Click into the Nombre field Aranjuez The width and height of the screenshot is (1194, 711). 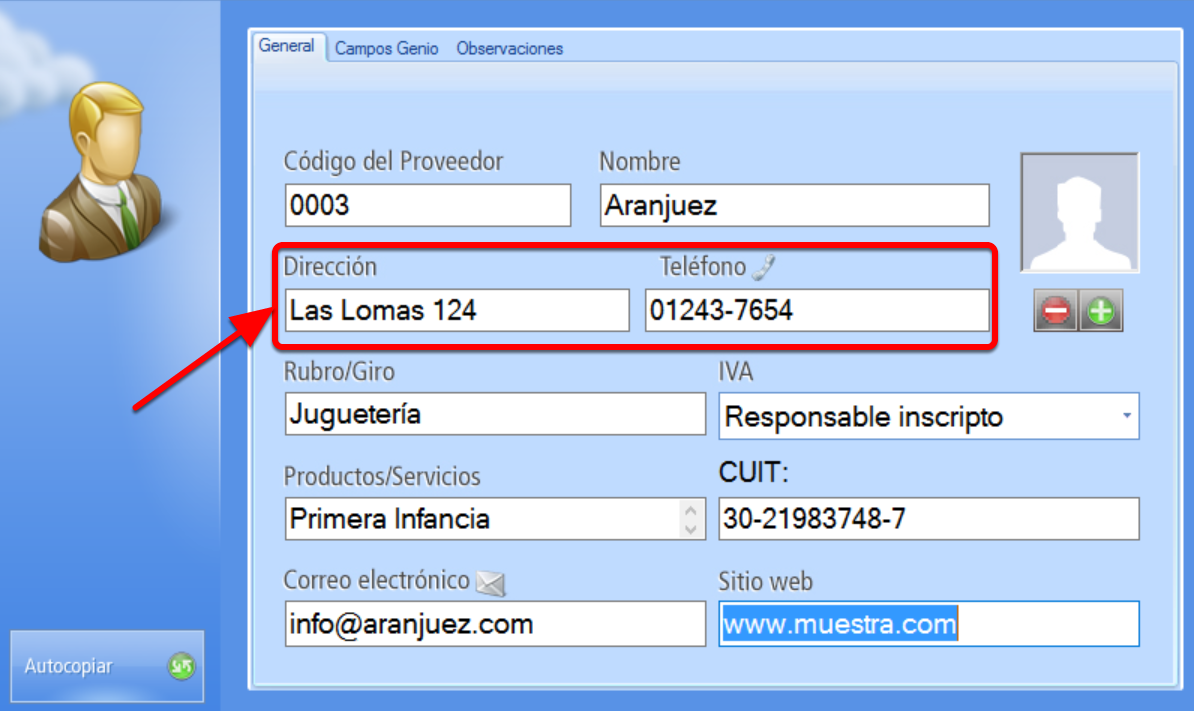(x=794, y=205)
